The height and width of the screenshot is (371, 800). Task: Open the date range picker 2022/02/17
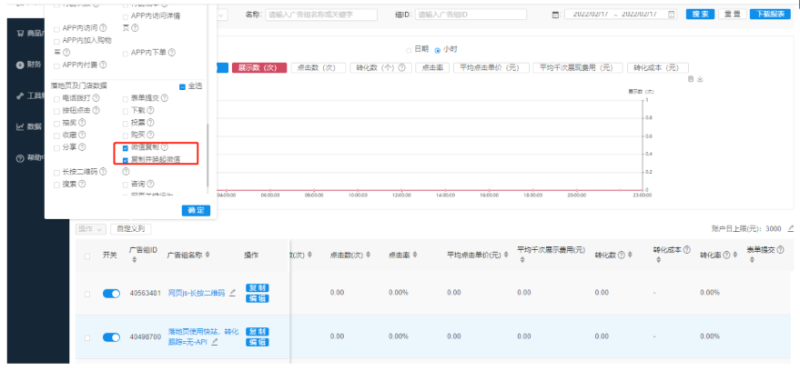click(x=620, y=14)
